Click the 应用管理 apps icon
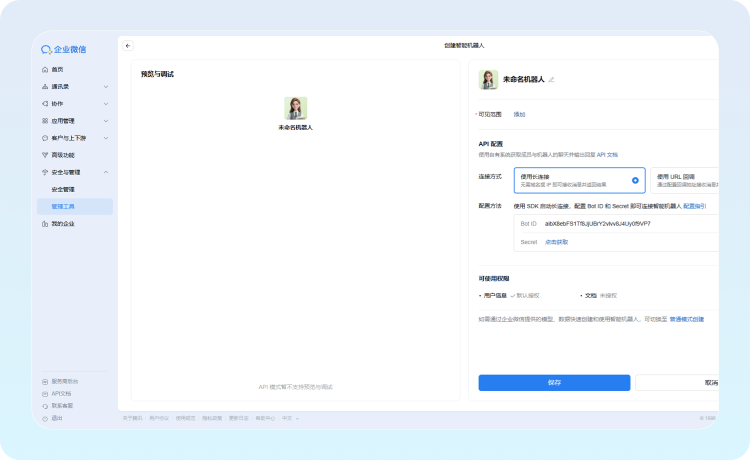This screenshot has width=750, height=460. click(x=45, y=121)
